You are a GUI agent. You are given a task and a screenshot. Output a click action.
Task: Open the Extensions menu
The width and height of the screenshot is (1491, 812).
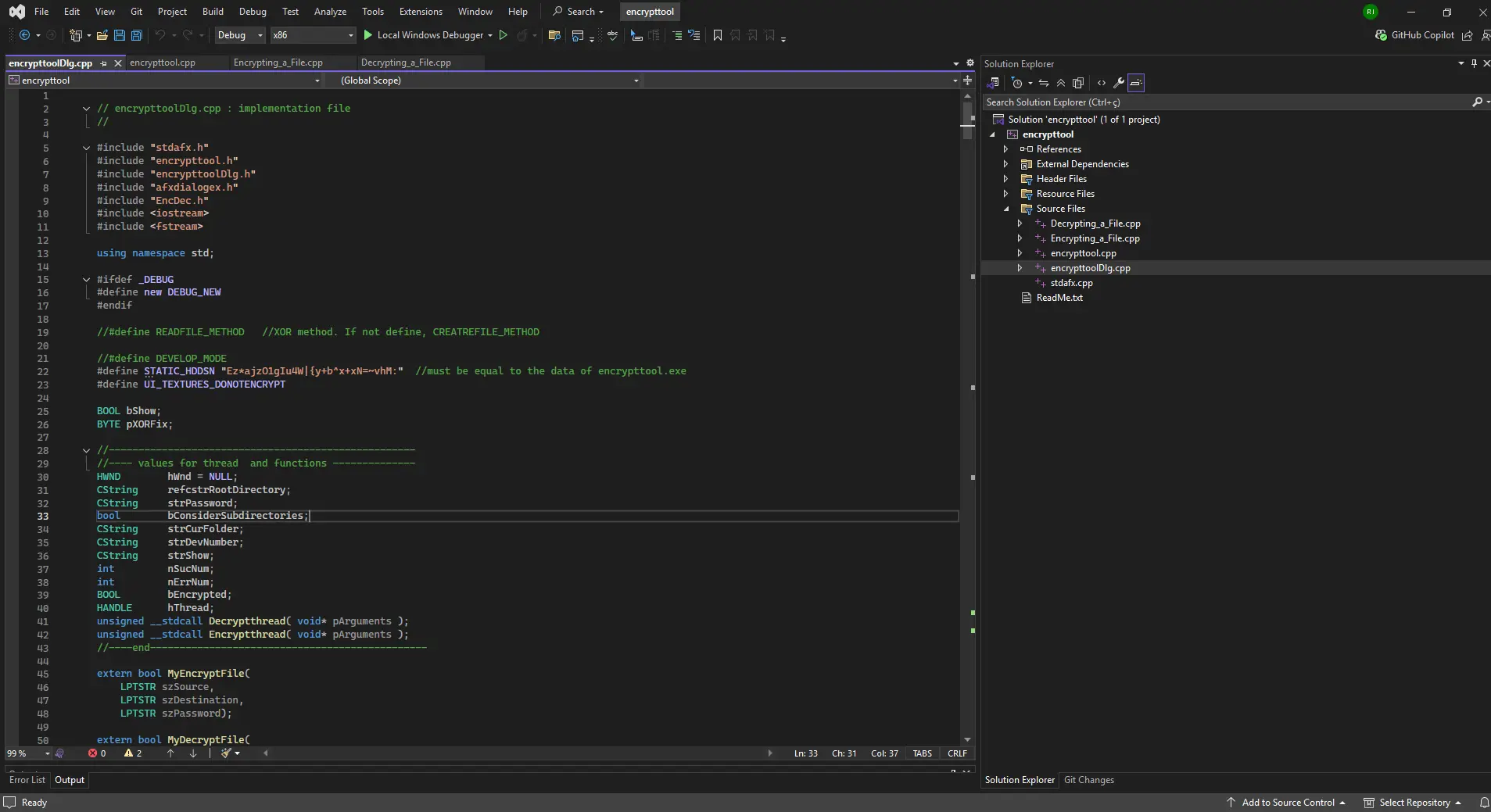click(421, 12)
